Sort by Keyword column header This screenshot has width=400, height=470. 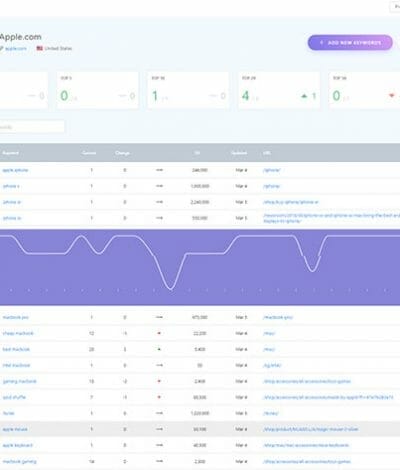pyautogui.click(x=10, y=153)
